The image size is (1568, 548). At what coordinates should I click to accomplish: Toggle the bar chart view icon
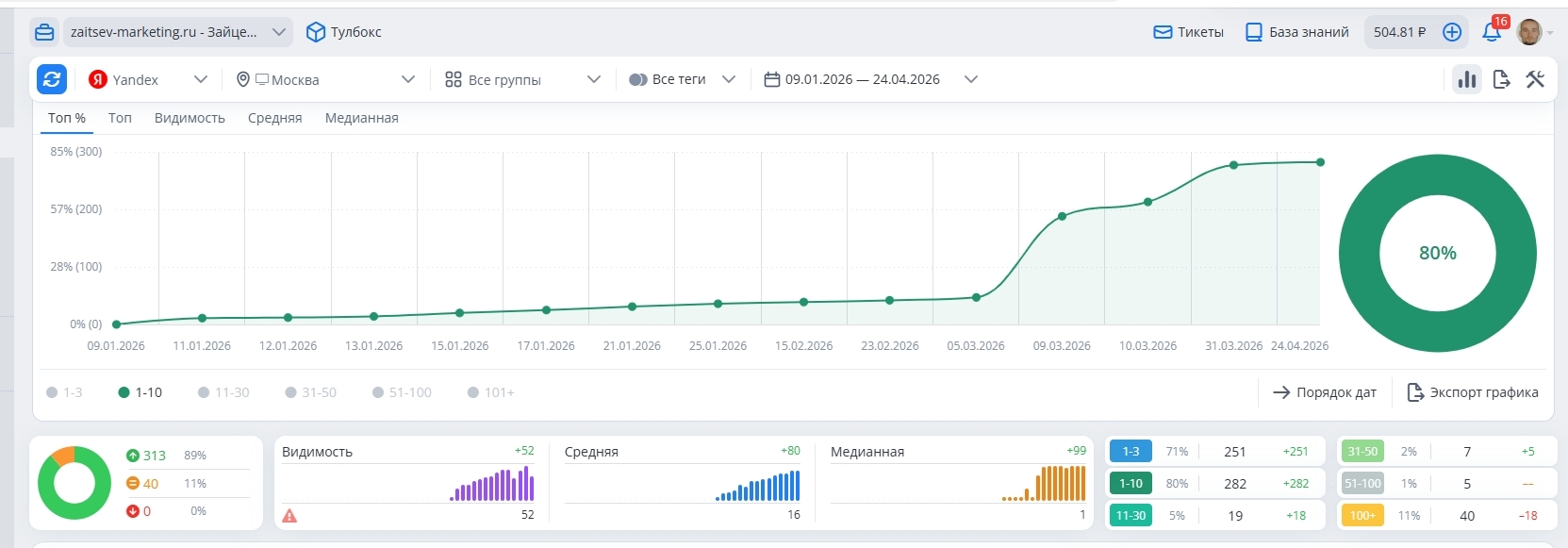click(x=1467, y=79)
